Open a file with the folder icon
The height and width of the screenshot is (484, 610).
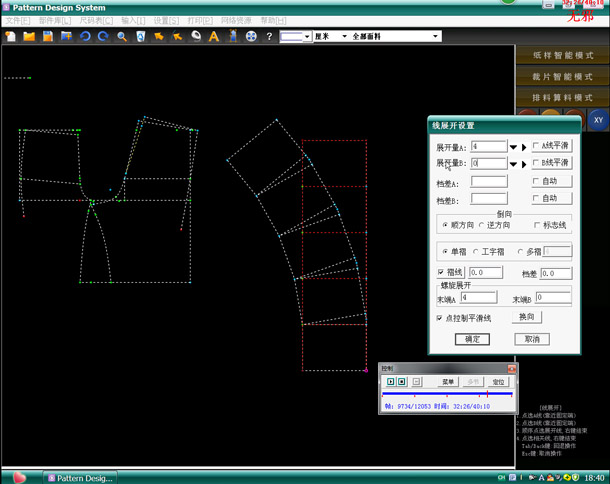tap(29, 36)
